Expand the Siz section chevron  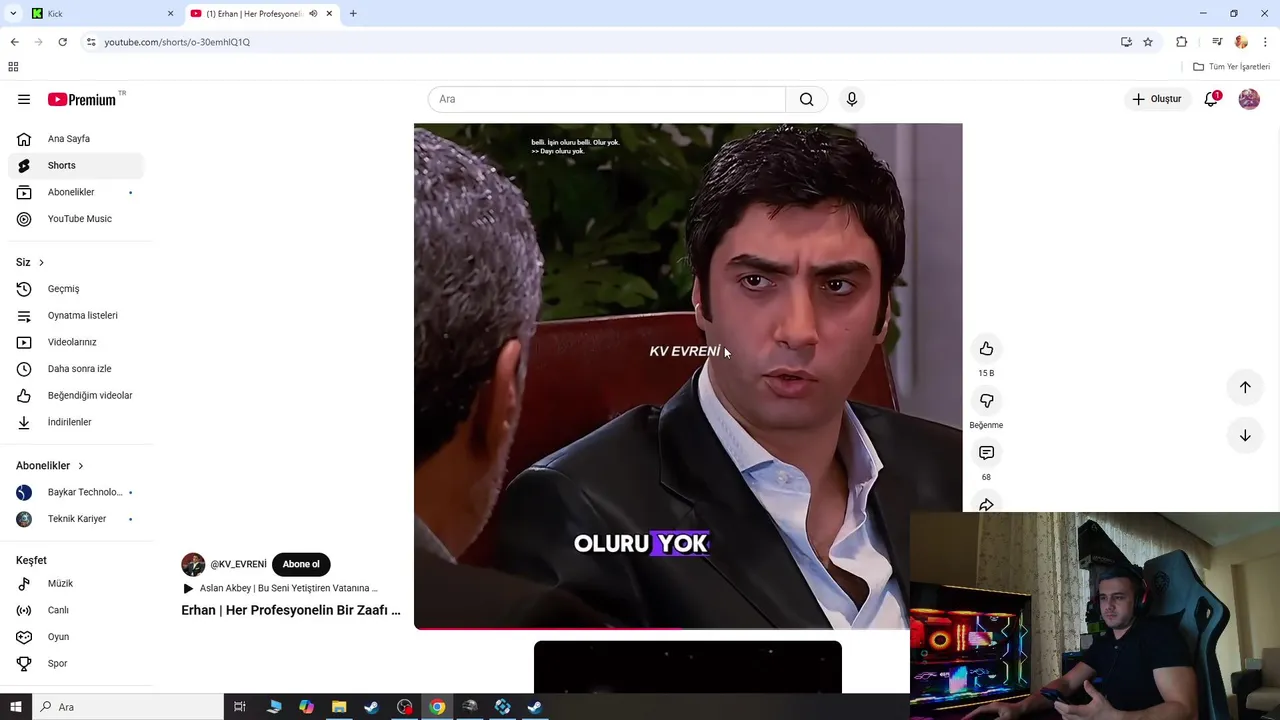pos(41,262)
